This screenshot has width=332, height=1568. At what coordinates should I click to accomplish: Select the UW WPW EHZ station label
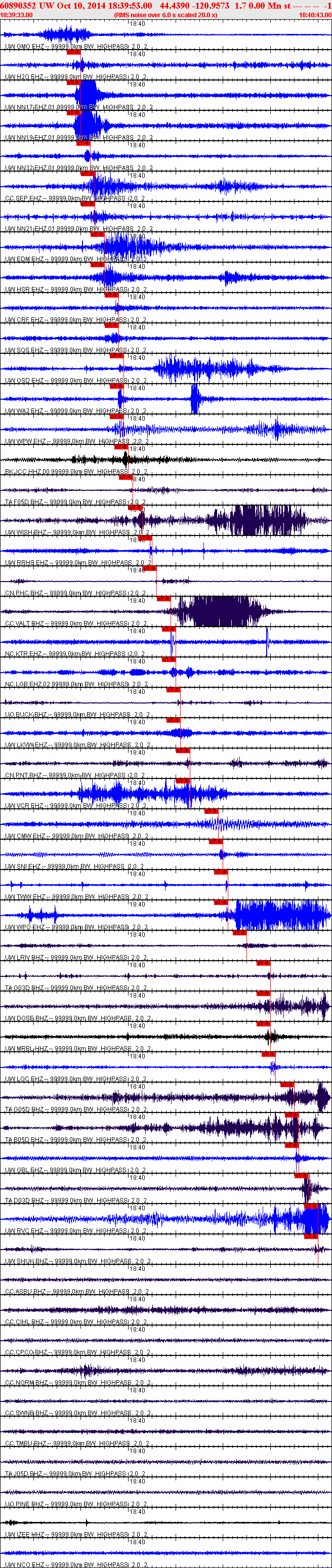coord(77,442)
